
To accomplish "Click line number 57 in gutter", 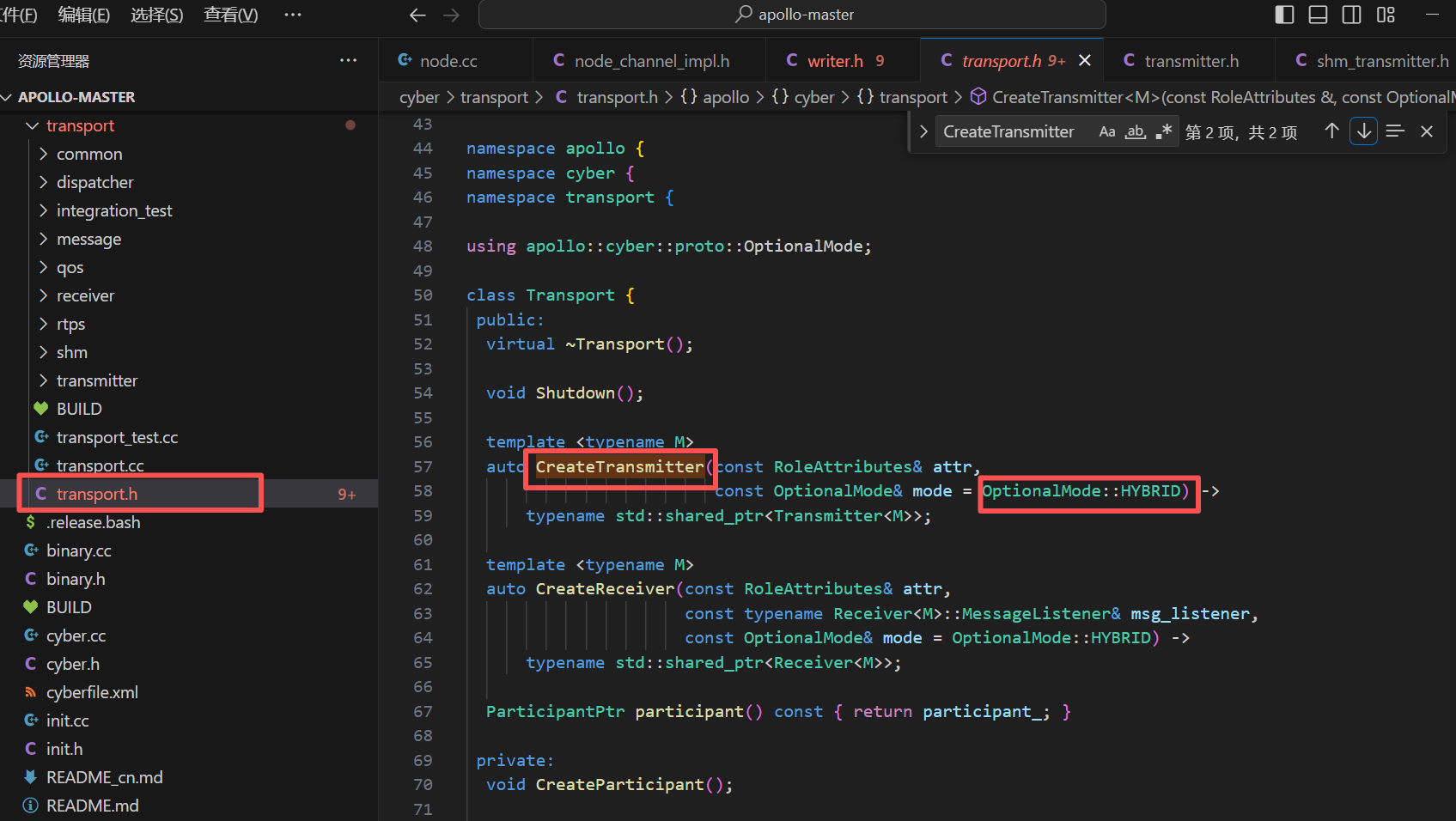I will (423, 466).
